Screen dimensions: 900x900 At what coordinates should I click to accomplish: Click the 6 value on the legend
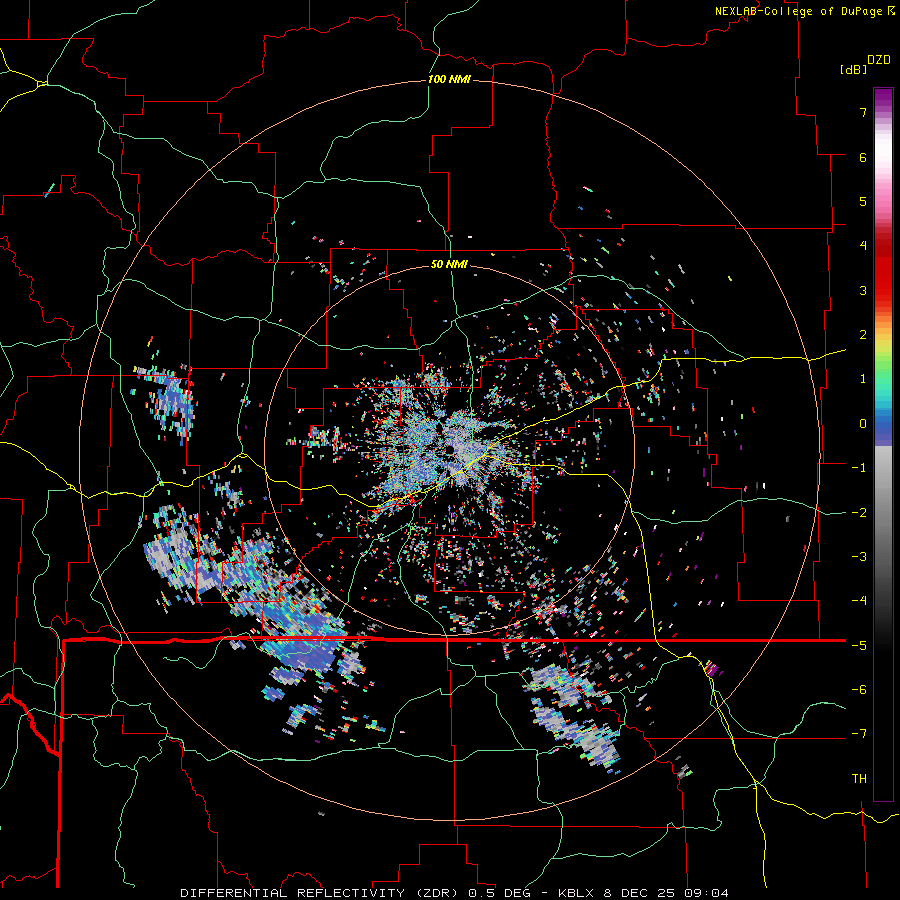(x=863, y=157)
